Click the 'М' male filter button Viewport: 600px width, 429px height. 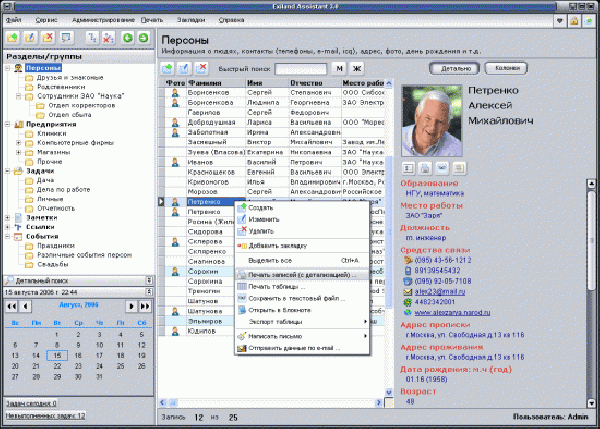pos(339,68)
